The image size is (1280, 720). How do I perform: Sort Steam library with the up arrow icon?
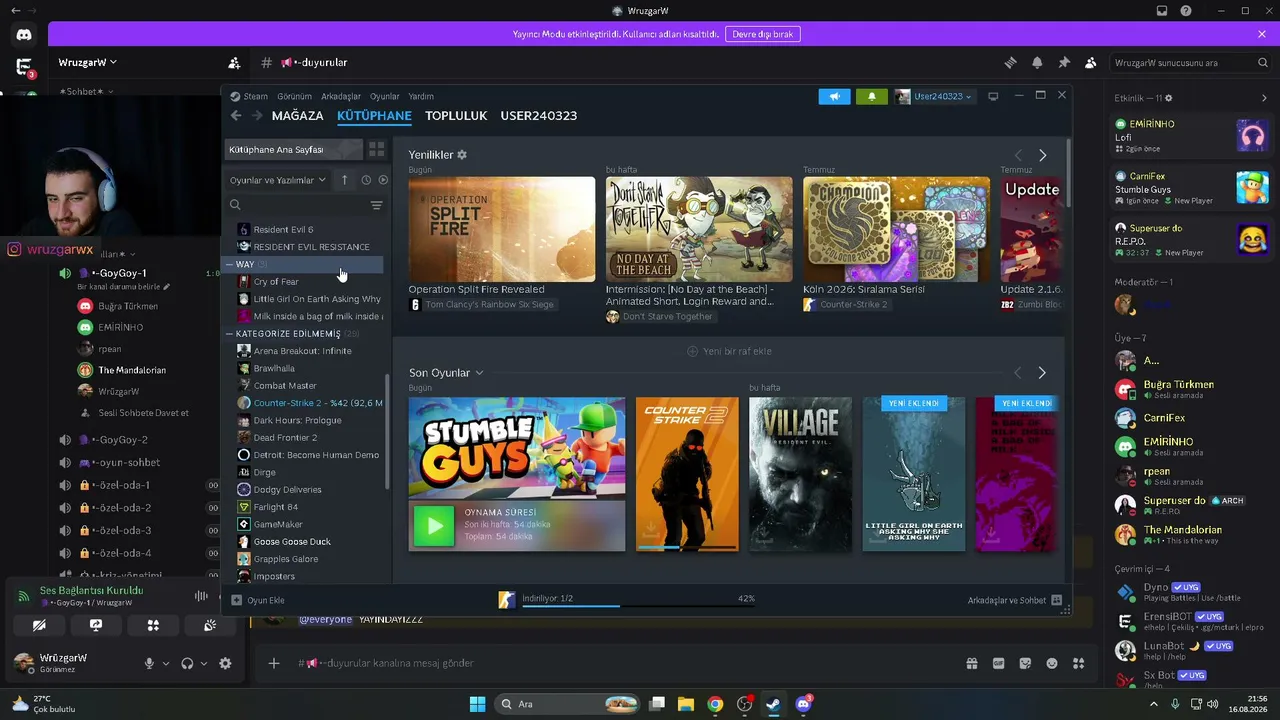point(344,180)
